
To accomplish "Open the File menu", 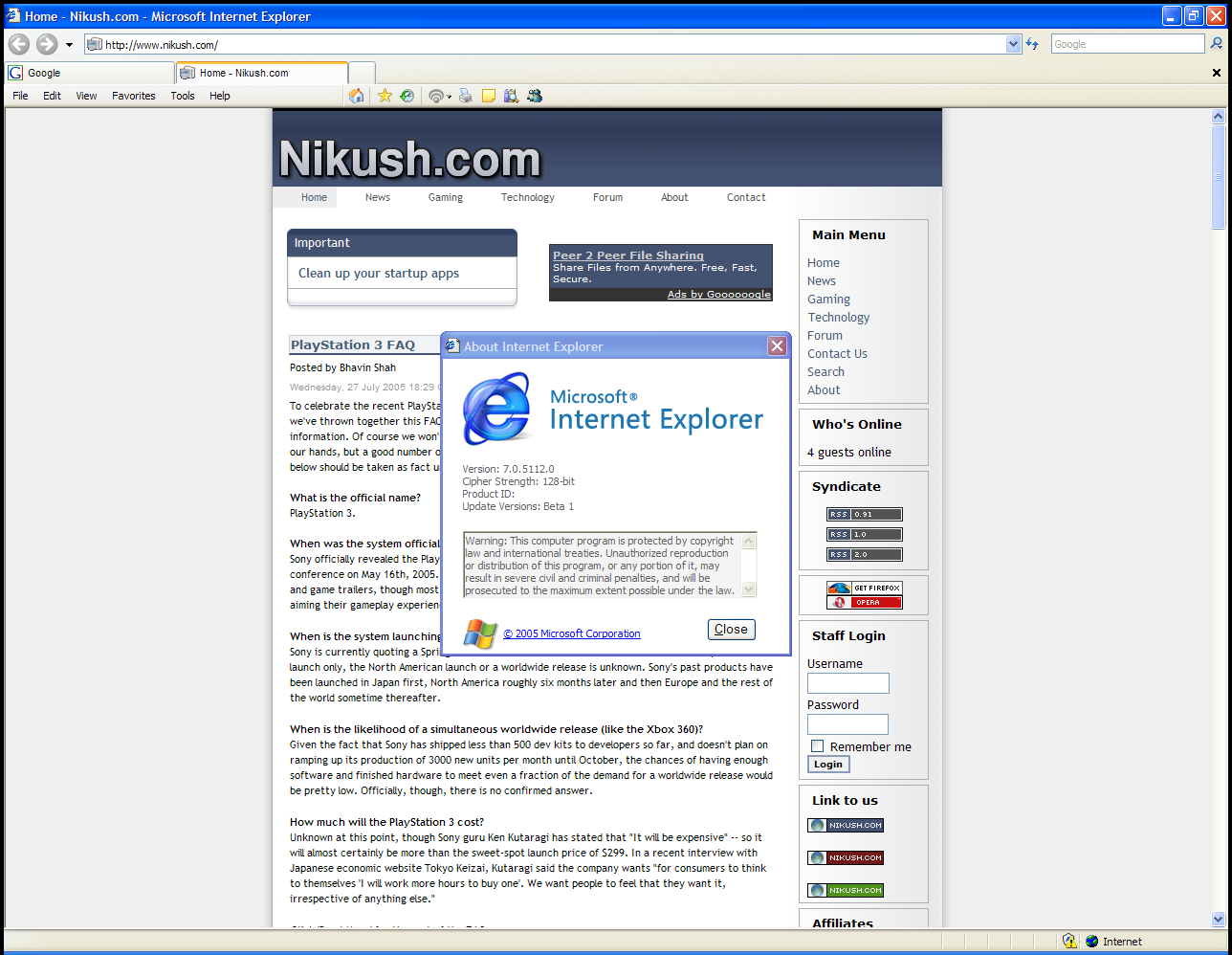I will click(20, 96).
